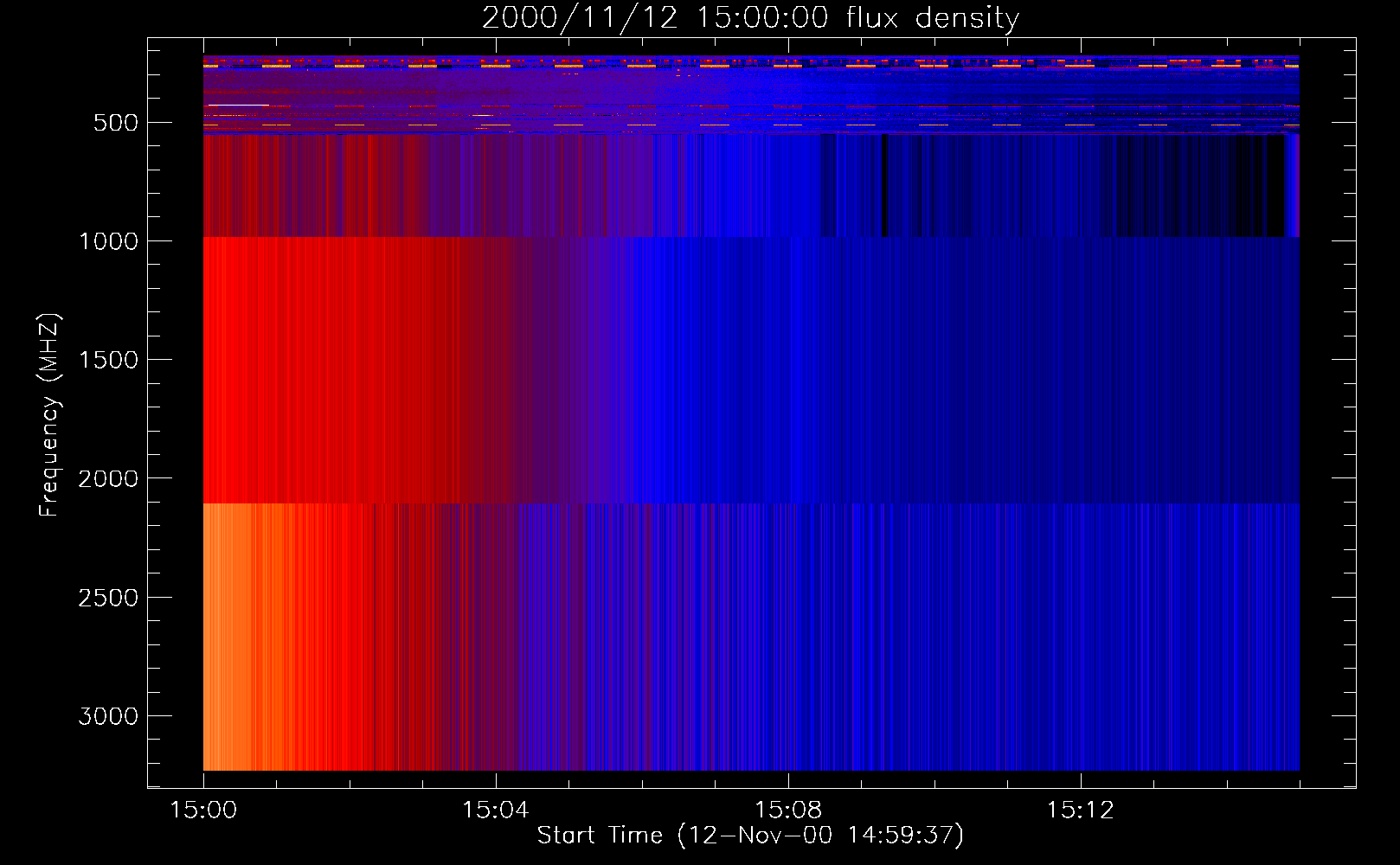
Task: Click the 500 frequency tick label
Action: click(116, 123)
